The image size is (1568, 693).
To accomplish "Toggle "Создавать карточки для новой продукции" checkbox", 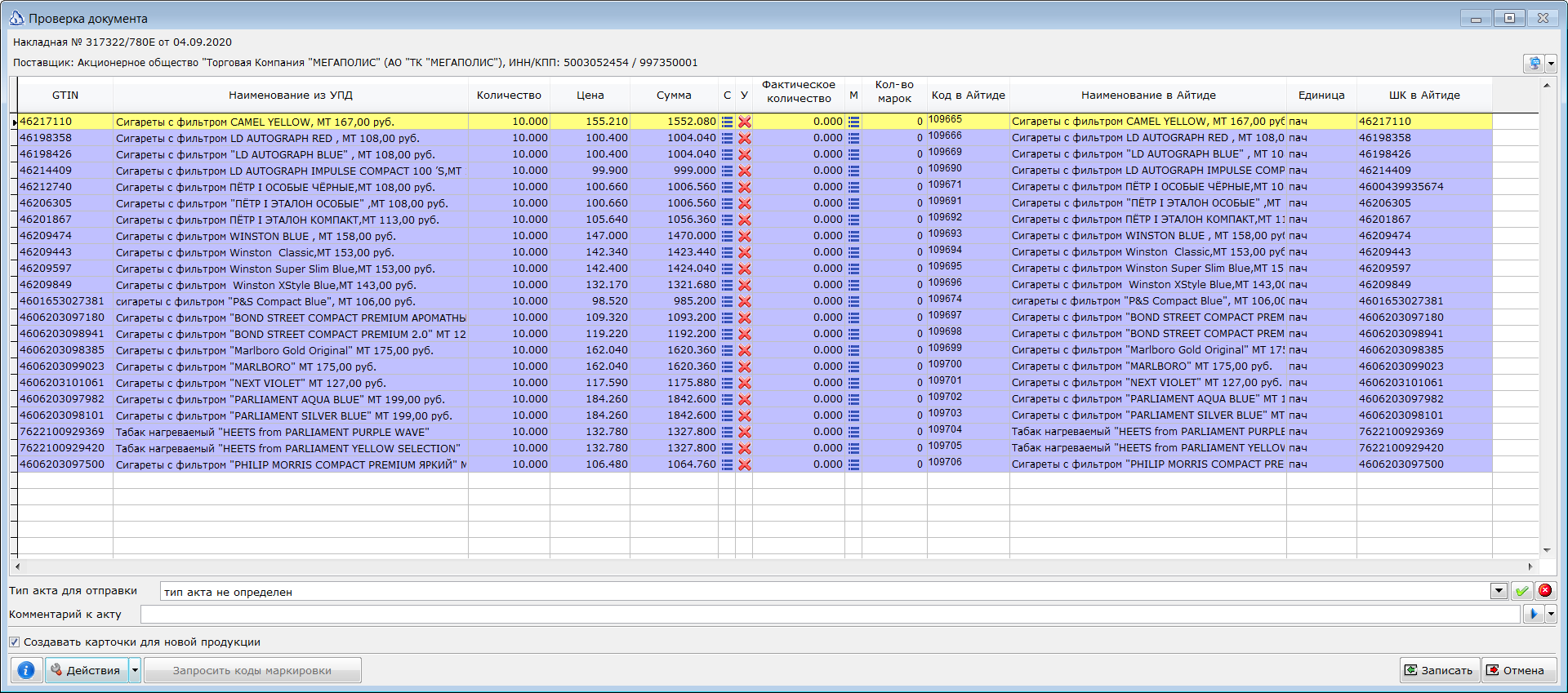I will [14, 642].
